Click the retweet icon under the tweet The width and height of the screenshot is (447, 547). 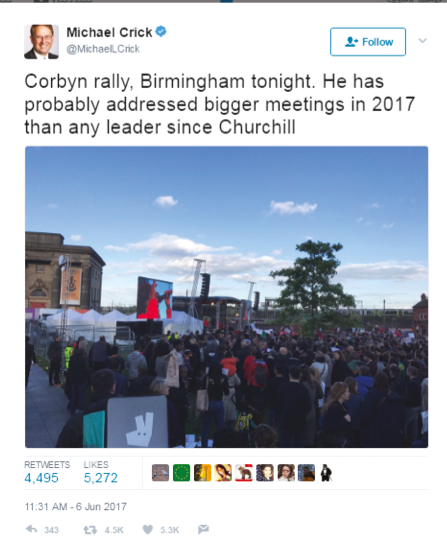pyautogui.click(x=90, y=530)
